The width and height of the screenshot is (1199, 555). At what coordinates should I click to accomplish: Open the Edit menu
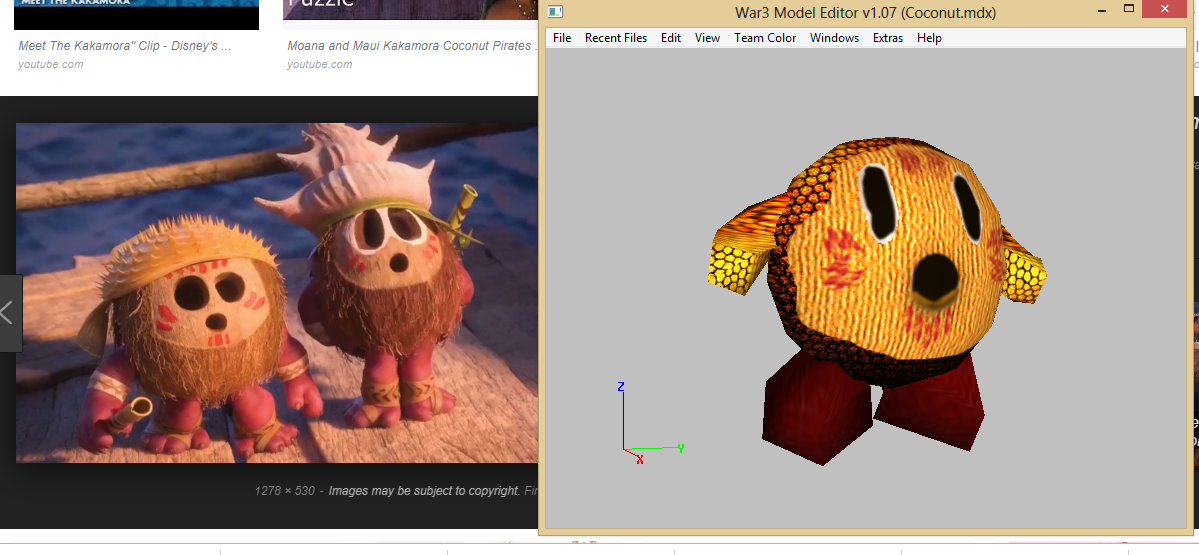671,37
